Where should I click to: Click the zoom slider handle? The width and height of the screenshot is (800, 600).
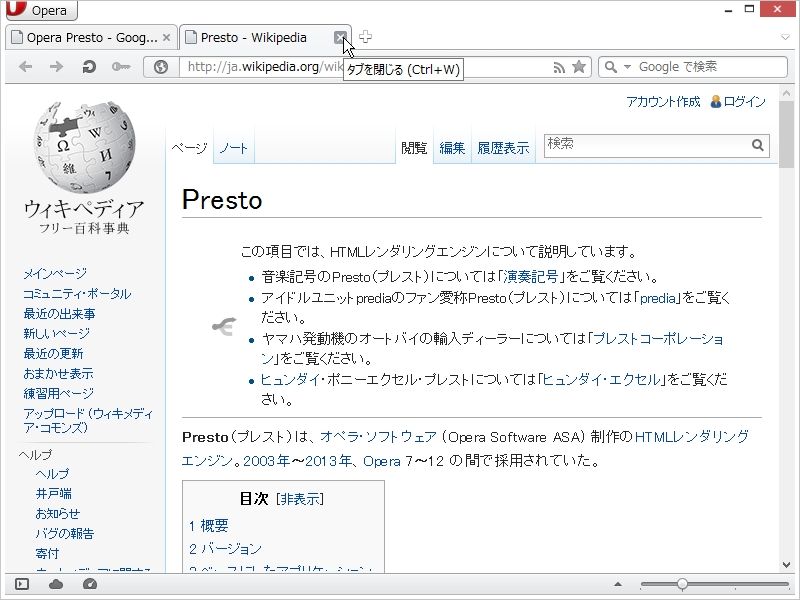point(682,584)
